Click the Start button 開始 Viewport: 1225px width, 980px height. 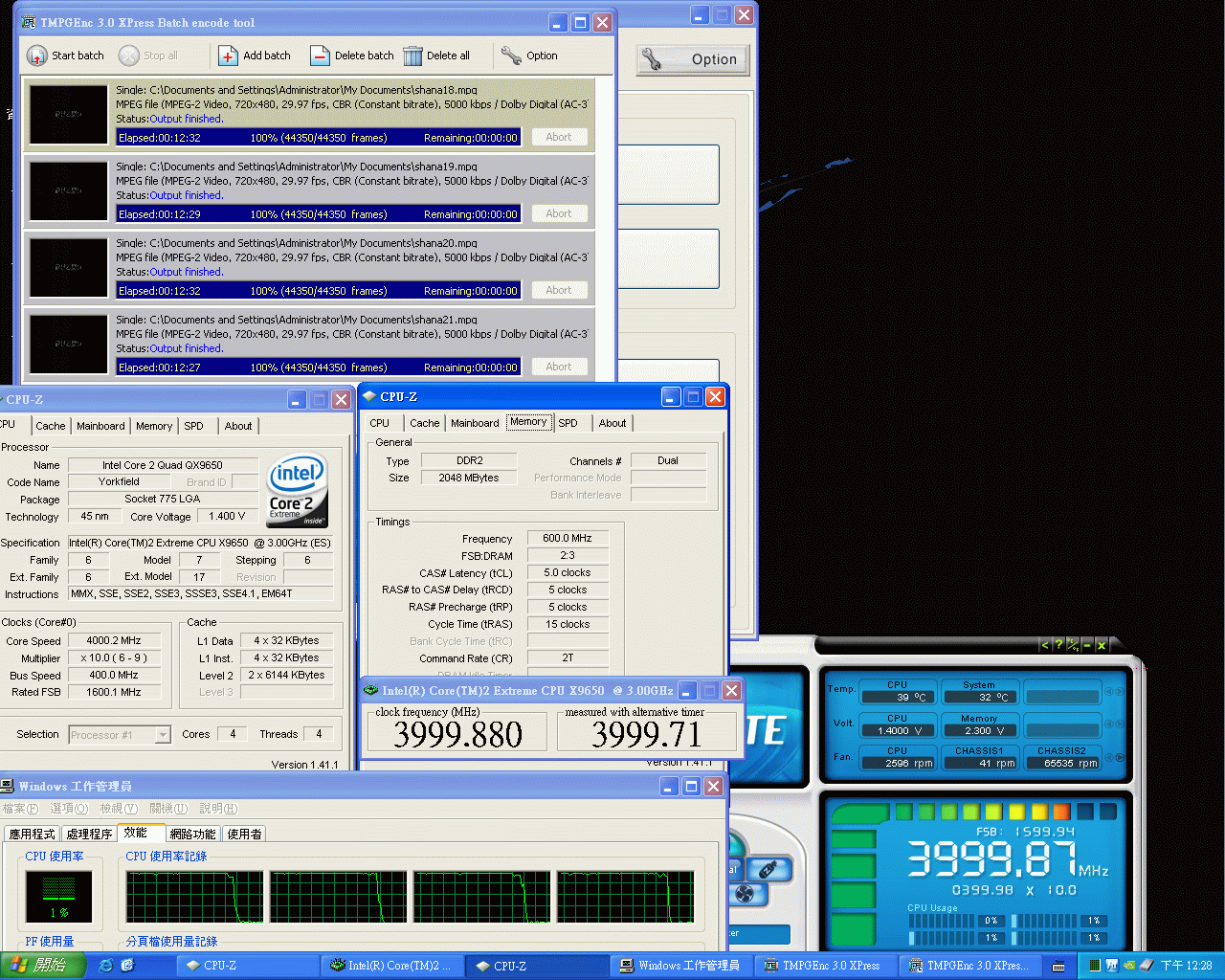click(43, 966)
